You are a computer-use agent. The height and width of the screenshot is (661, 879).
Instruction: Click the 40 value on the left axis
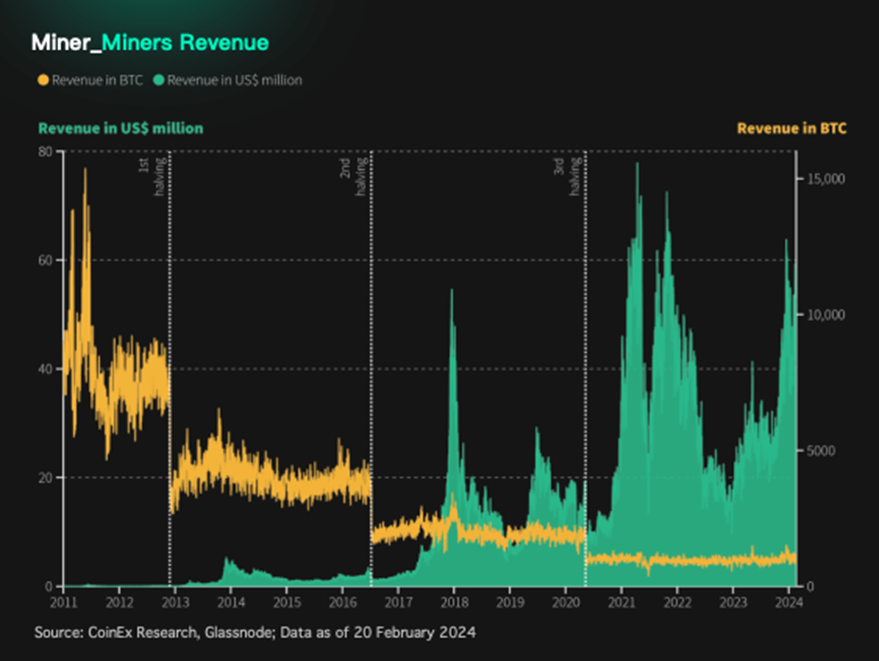click(x=46, y=369)
